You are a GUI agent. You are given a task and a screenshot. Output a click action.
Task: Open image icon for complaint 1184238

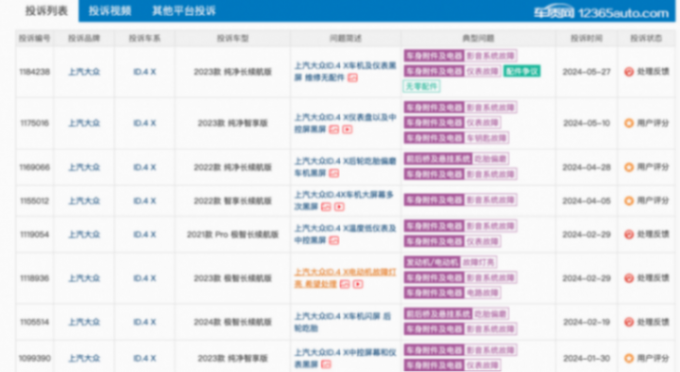tap(353, 78)
